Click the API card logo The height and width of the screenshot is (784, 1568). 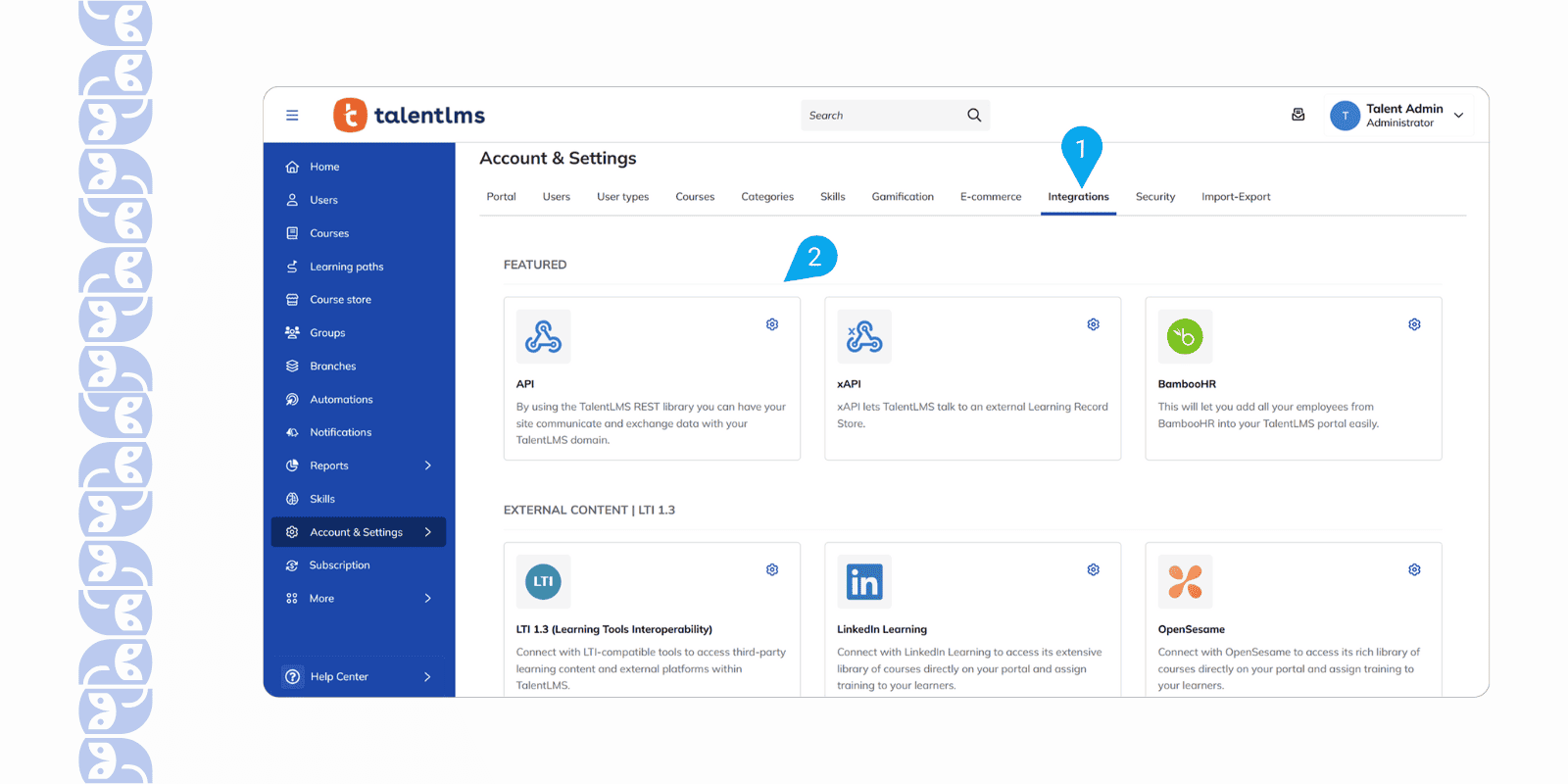[x=543, y=337]
